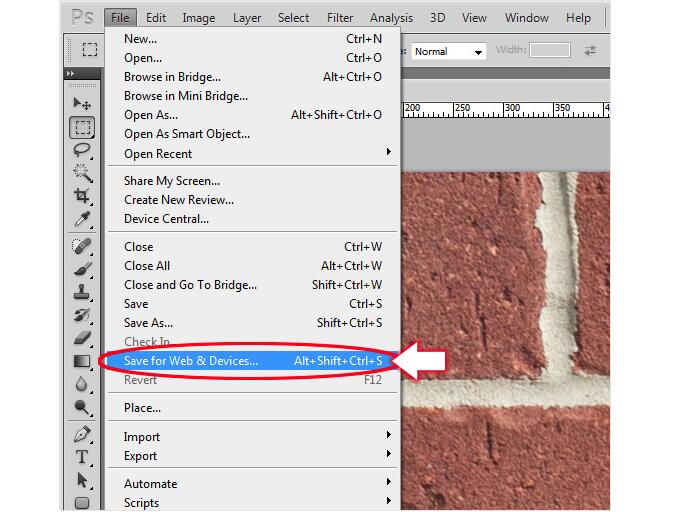Choose Close with shortcut Ctrl+W
This screenshot has width=696, height=512.
(252, 246)
